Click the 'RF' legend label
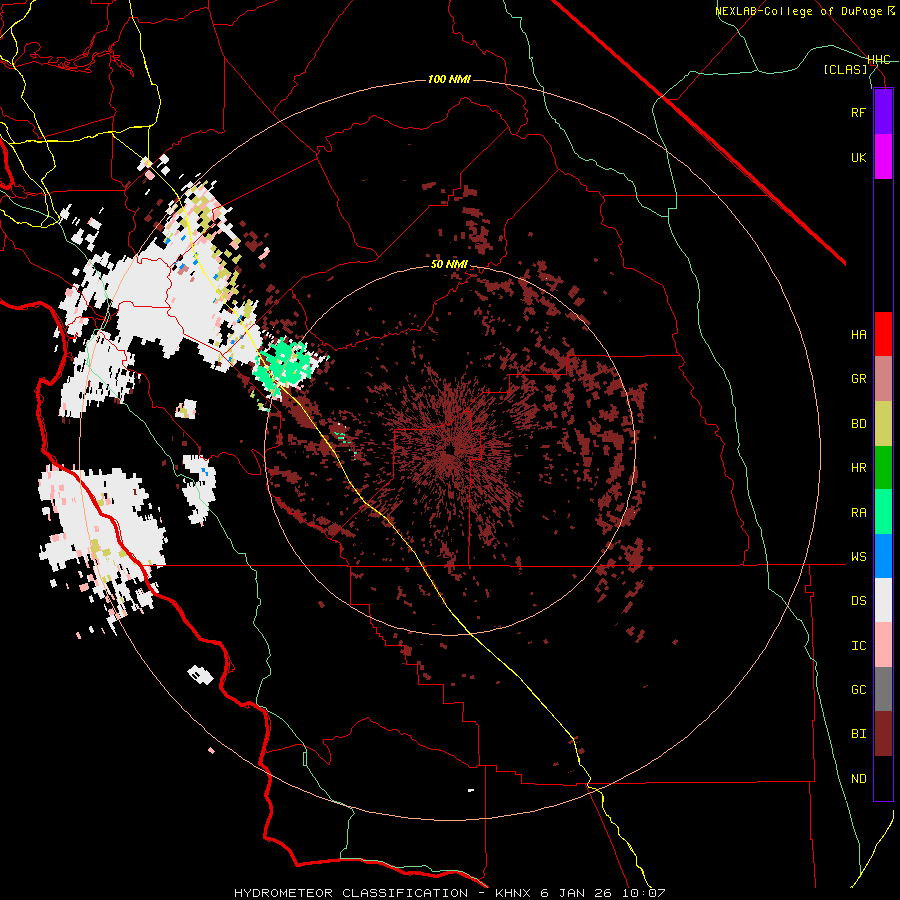Viewport: 900px width, 900px height. (858, 112)
